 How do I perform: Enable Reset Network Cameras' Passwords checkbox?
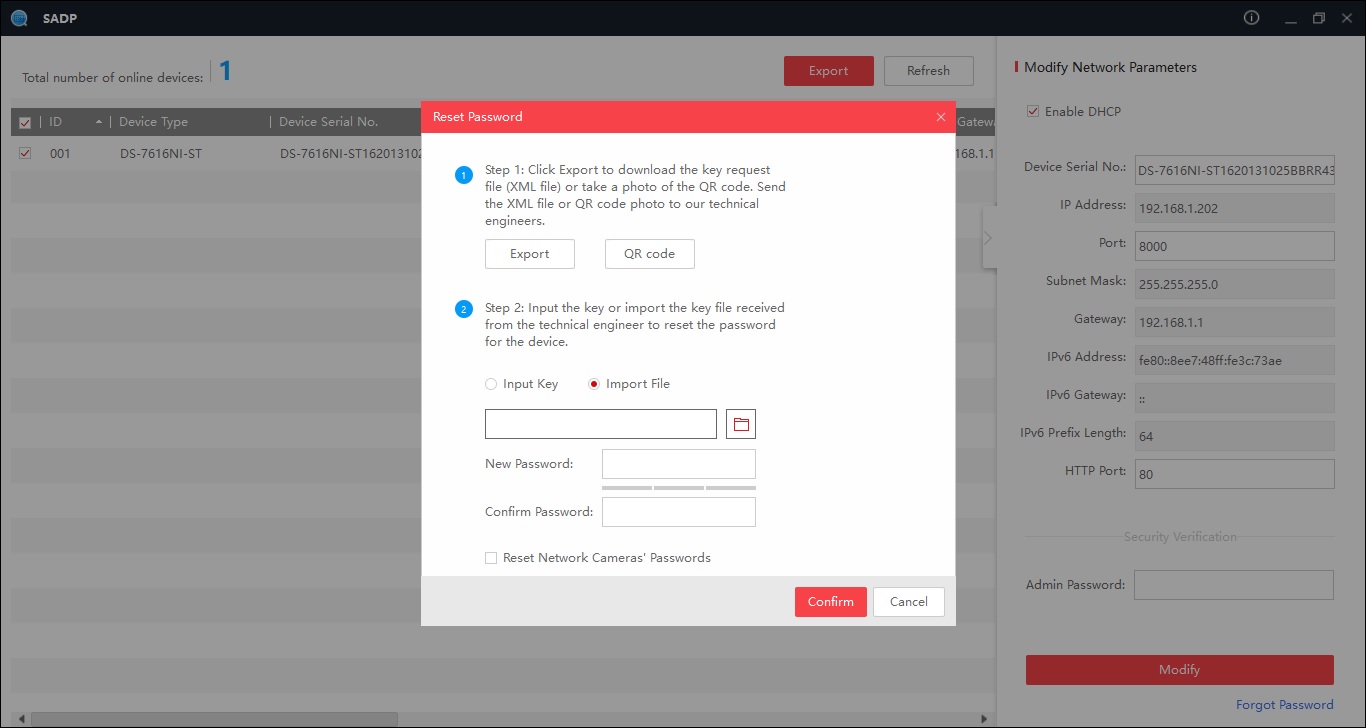click(x=491, y=558)
